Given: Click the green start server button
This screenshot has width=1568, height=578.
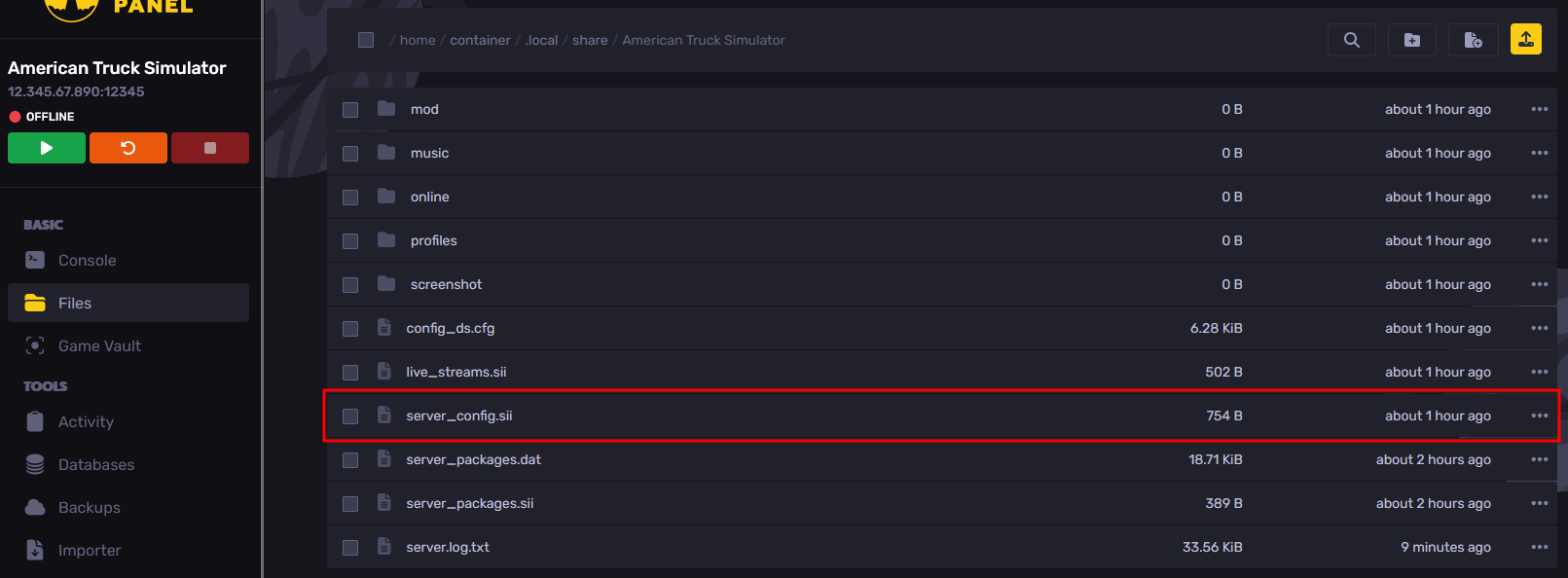Looking at the screenshot, I should point(46,148).
